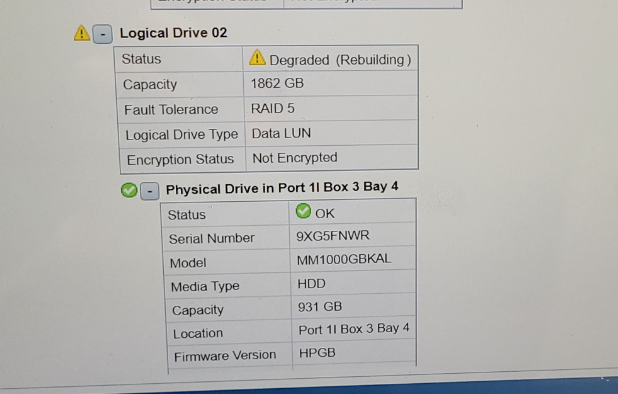Select the 'Logical Drive 02' heading text
The image size is (618, 394).
(173, 33)
